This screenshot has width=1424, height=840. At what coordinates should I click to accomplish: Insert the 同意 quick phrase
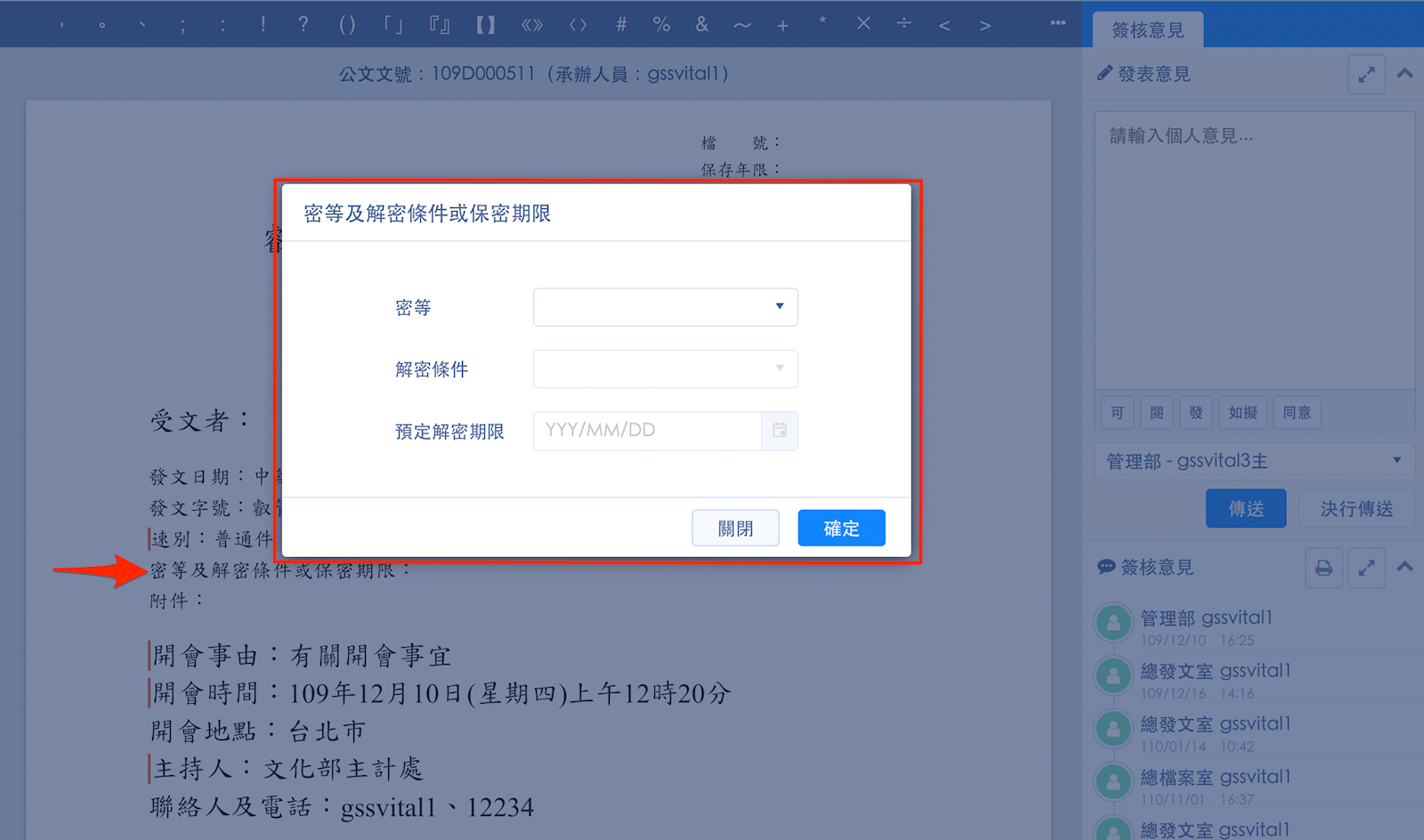point(1296,413)
